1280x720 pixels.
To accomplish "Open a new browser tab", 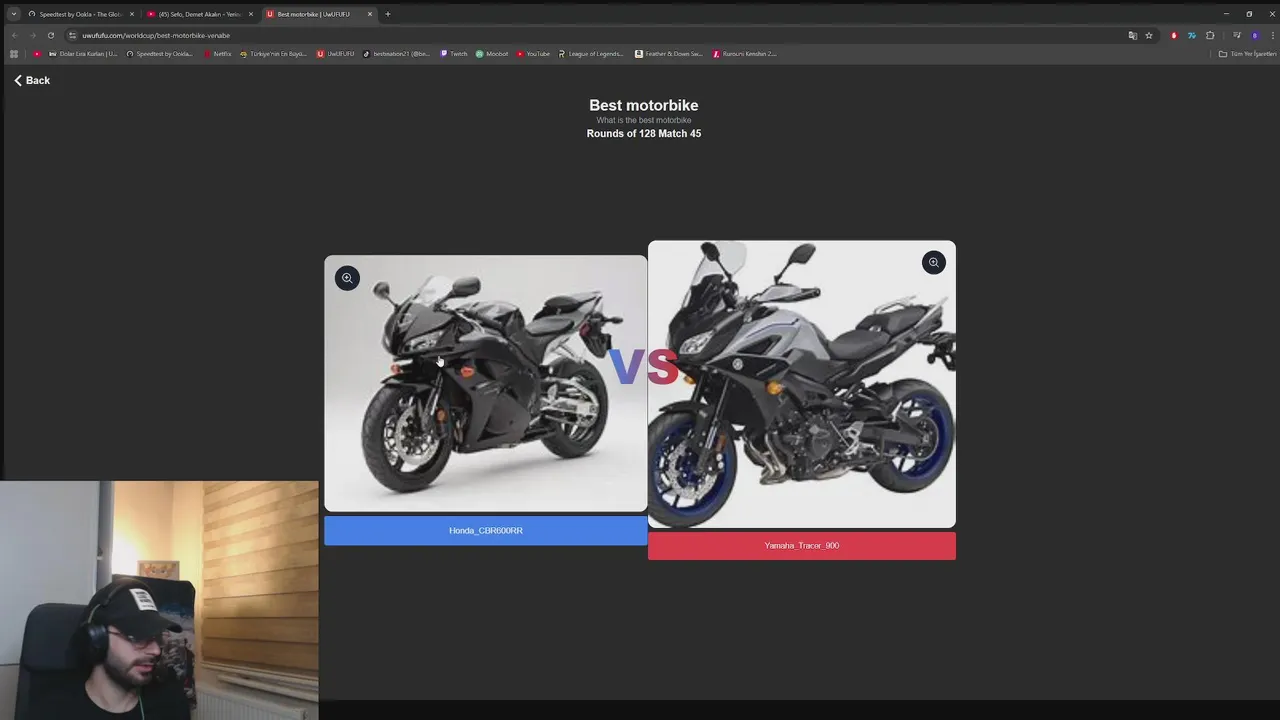I will click(388, 14).
